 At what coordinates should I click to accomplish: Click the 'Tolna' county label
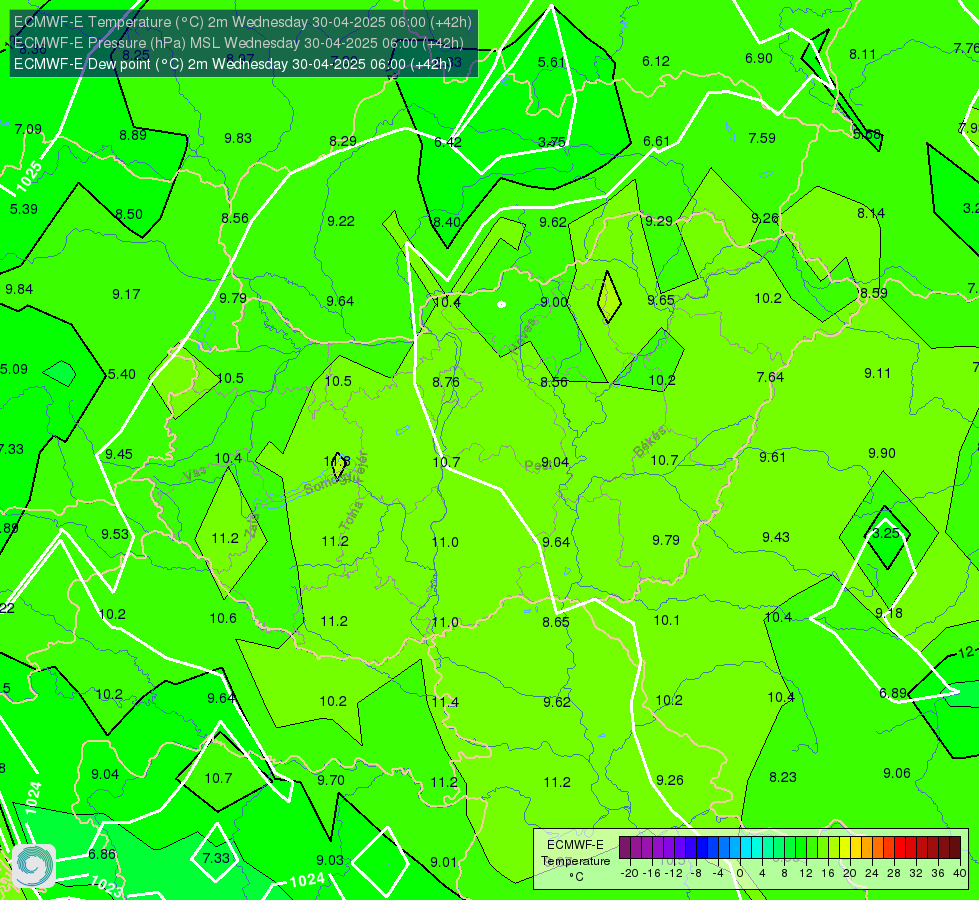(x=351, y=517)
